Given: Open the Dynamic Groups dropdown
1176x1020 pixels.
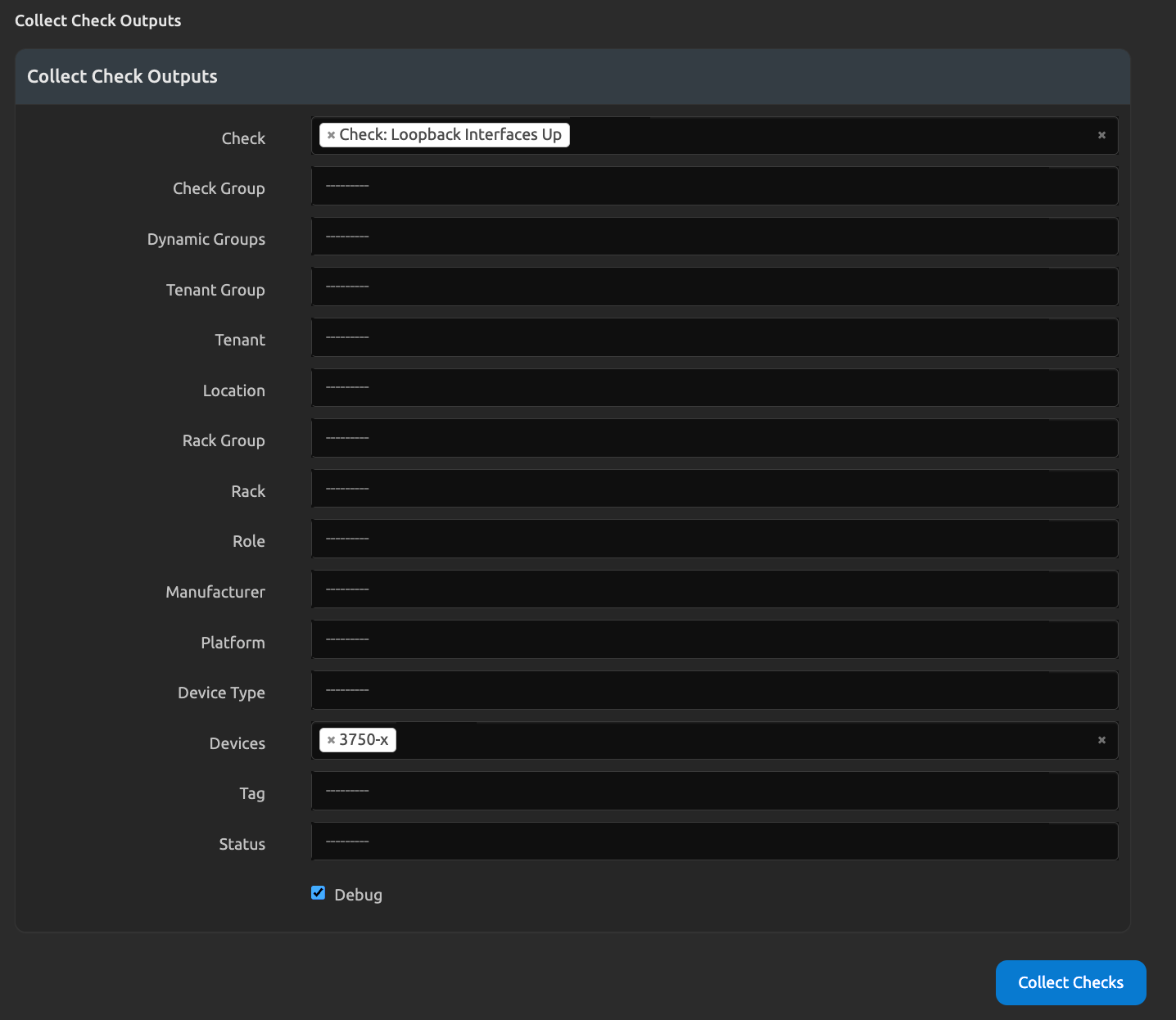Looking at the screenshot, I should (714, 237).
